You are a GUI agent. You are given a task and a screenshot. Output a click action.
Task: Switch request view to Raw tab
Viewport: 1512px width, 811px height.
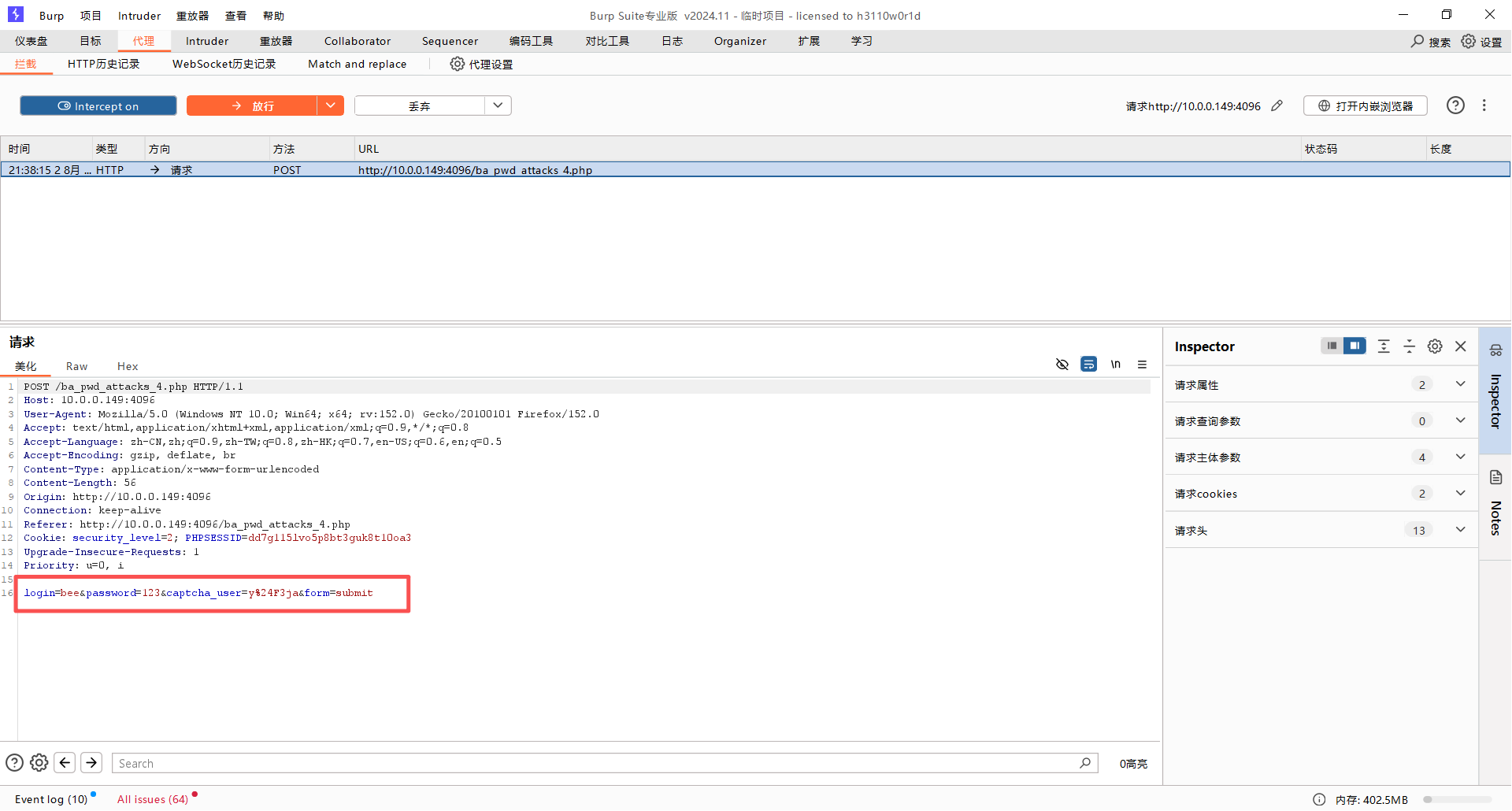(77, 366)
